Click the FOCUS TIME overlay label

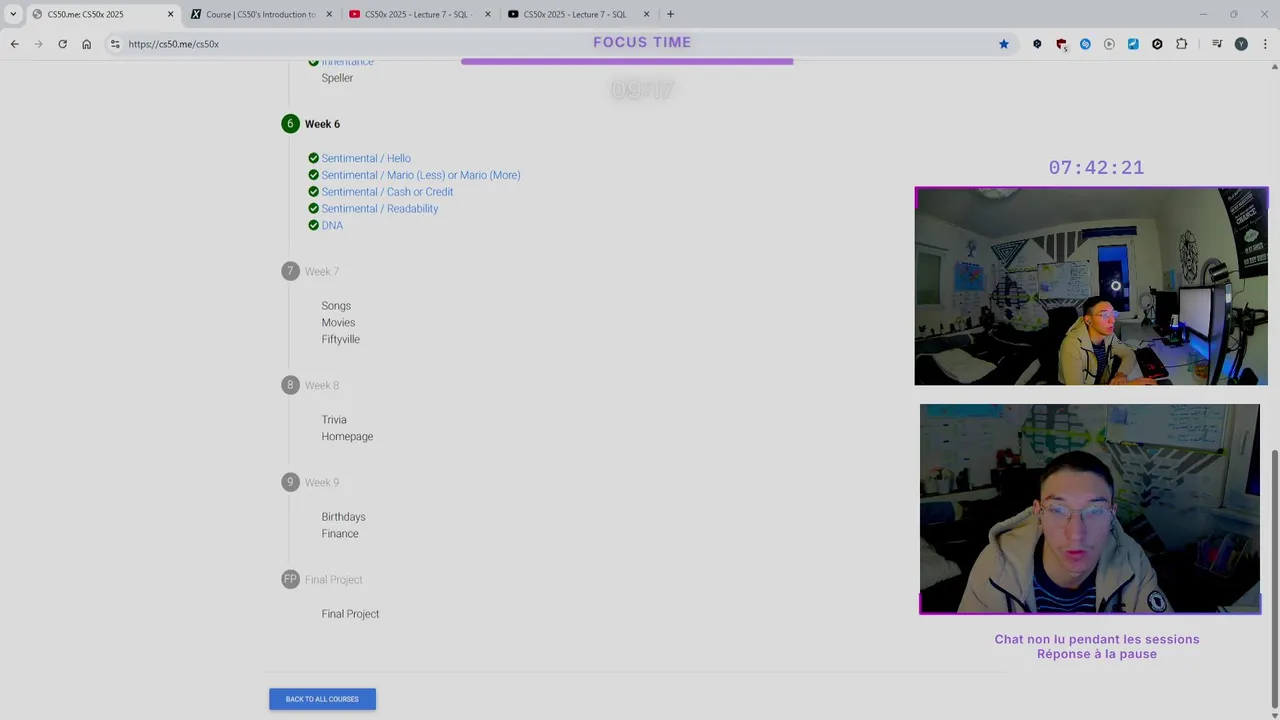click(x=642, y=42)
